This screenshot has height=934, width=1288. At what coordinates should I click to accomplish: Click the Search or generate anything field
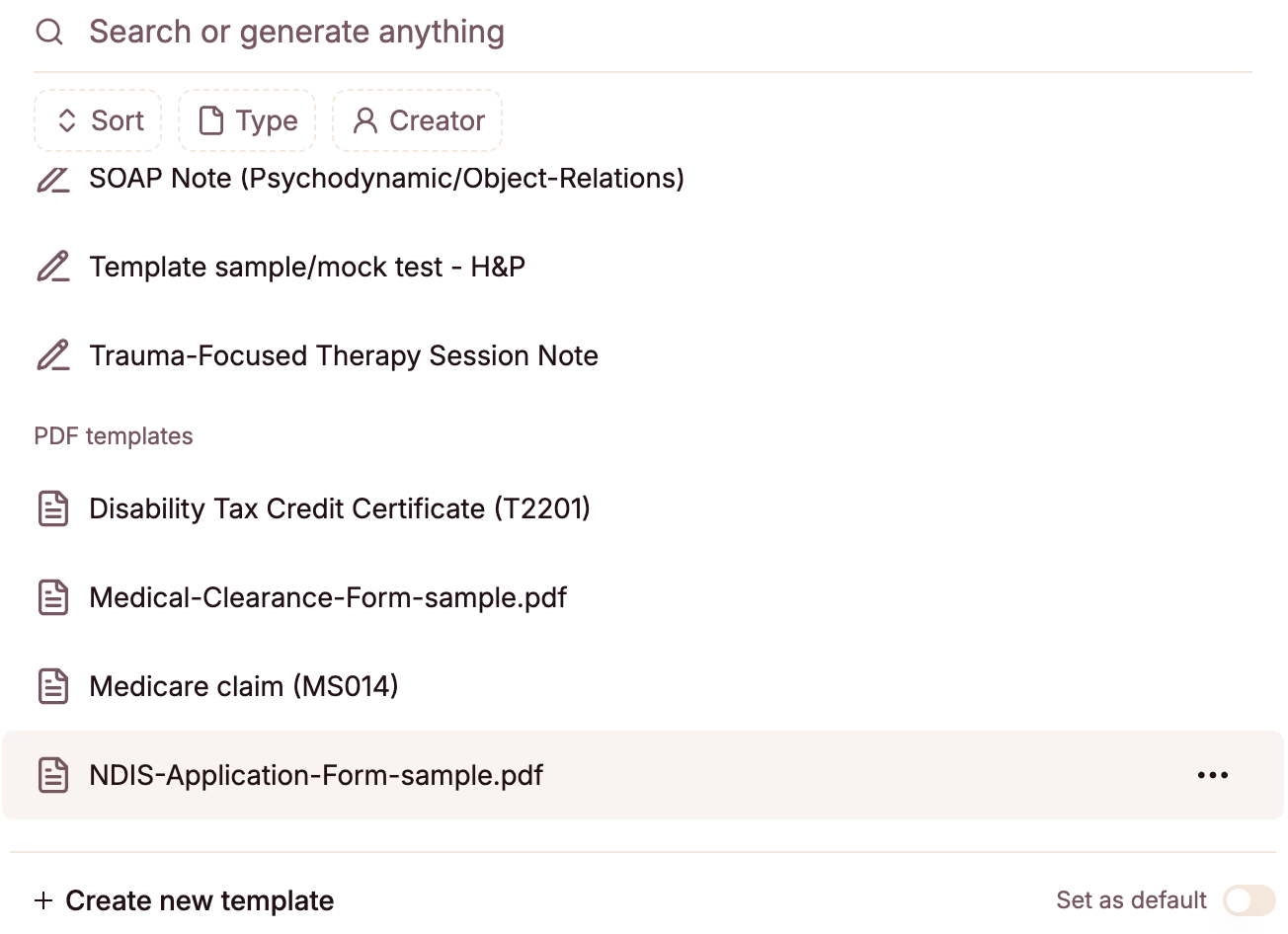(296, 31)
